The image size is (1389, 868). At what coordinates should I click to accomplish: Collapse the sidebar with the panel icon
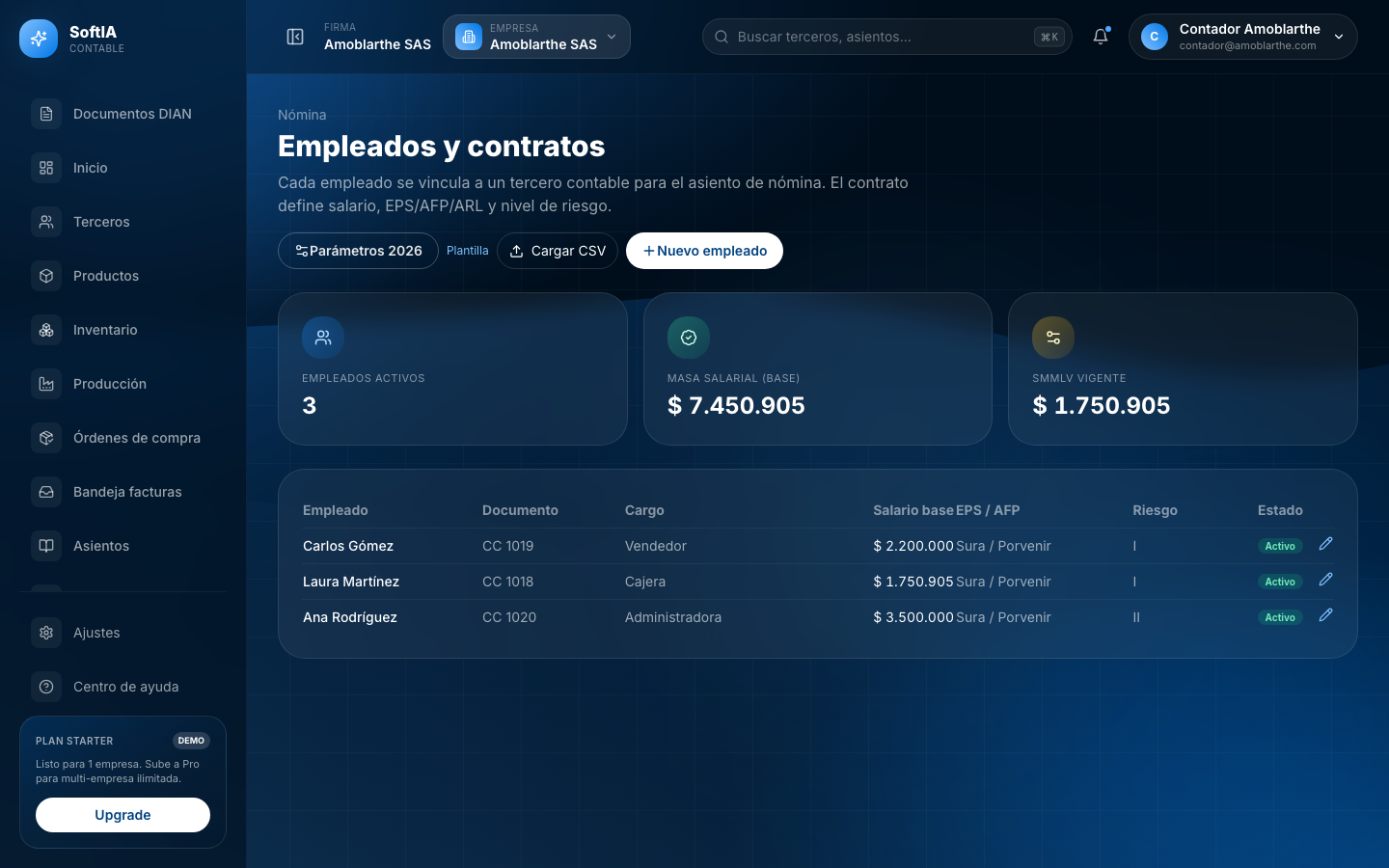tap(295, 37)
